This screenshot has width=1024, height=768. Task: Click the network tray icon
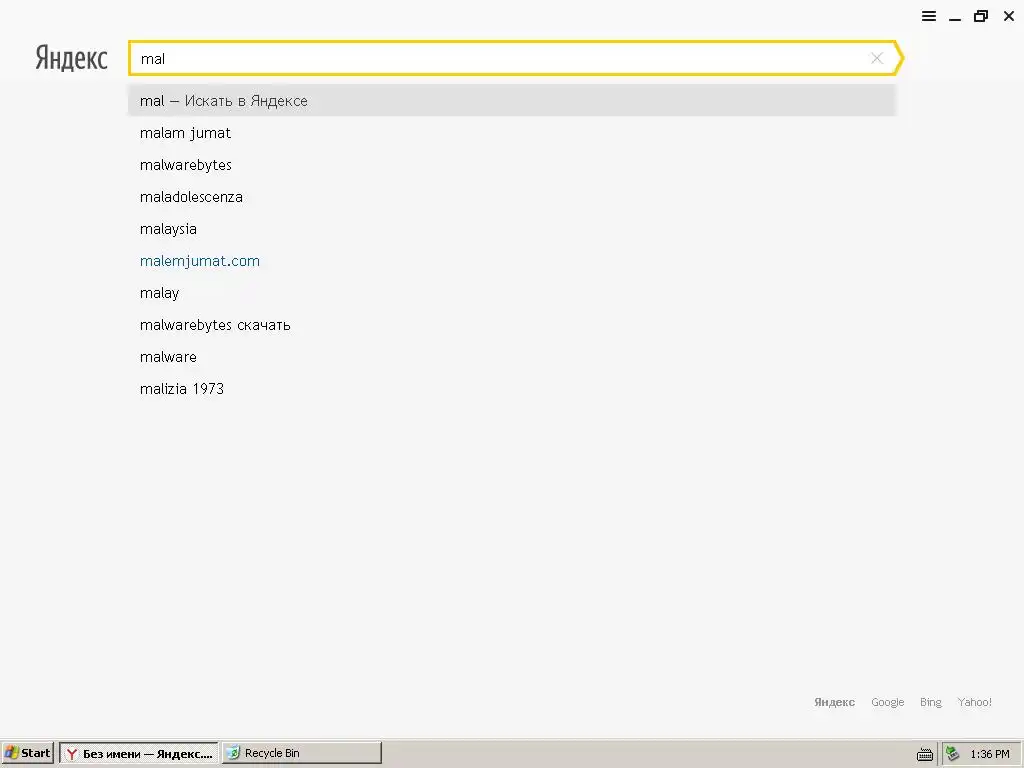pyautogui.click(x=953, y=754)
